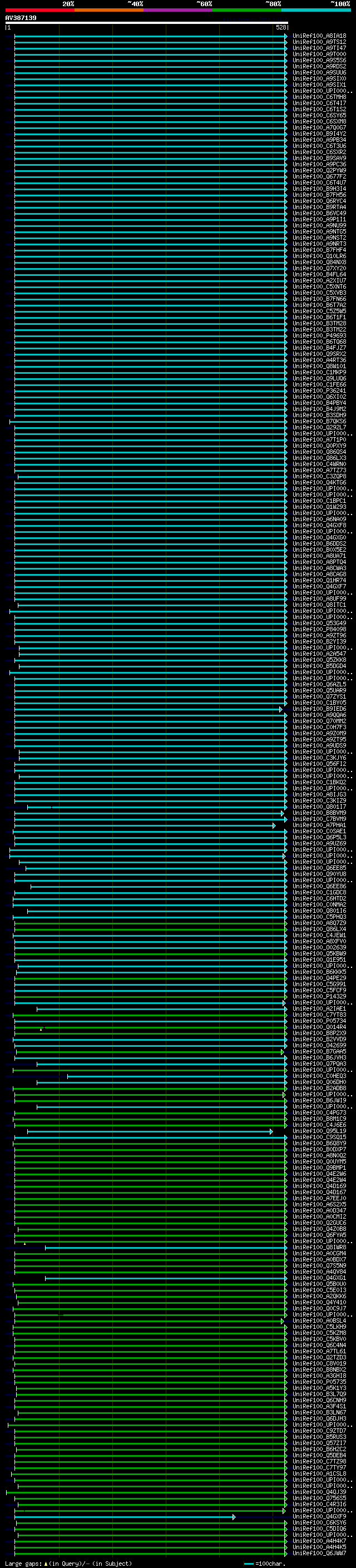This screenshot has width=356, height=1568.
Task: Click the green ~80% legend bar
Action: [247, 10]
